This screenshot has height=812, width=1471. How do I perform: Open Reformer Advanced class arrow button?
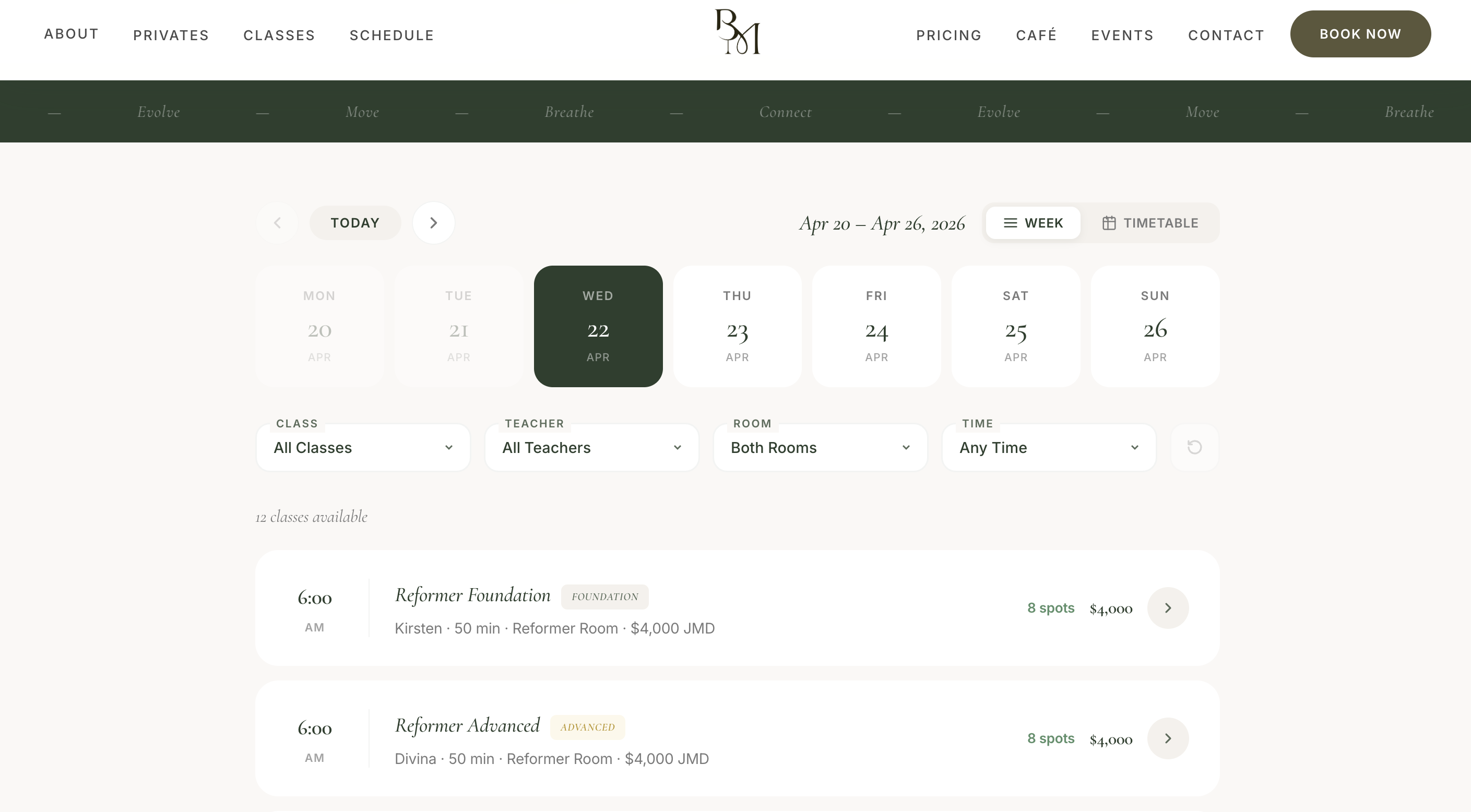(x=1168, y=738)
